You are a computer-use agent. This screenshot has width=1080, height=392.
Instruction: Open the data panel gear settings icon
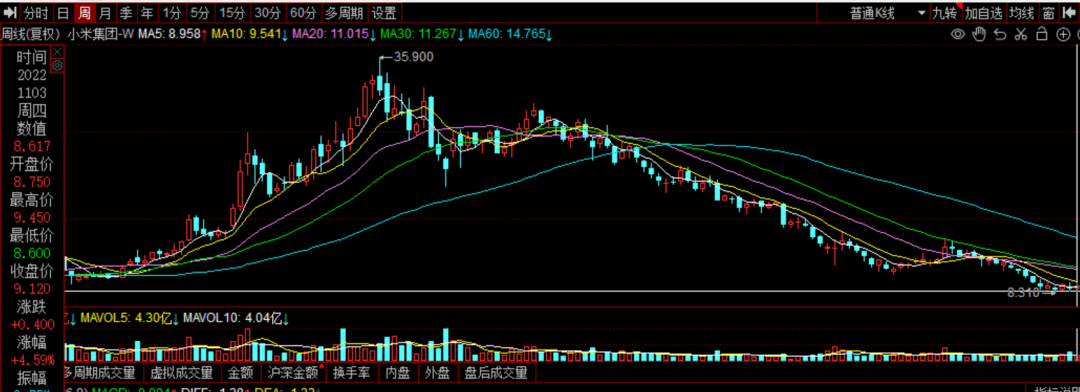[x=58, y=65]
